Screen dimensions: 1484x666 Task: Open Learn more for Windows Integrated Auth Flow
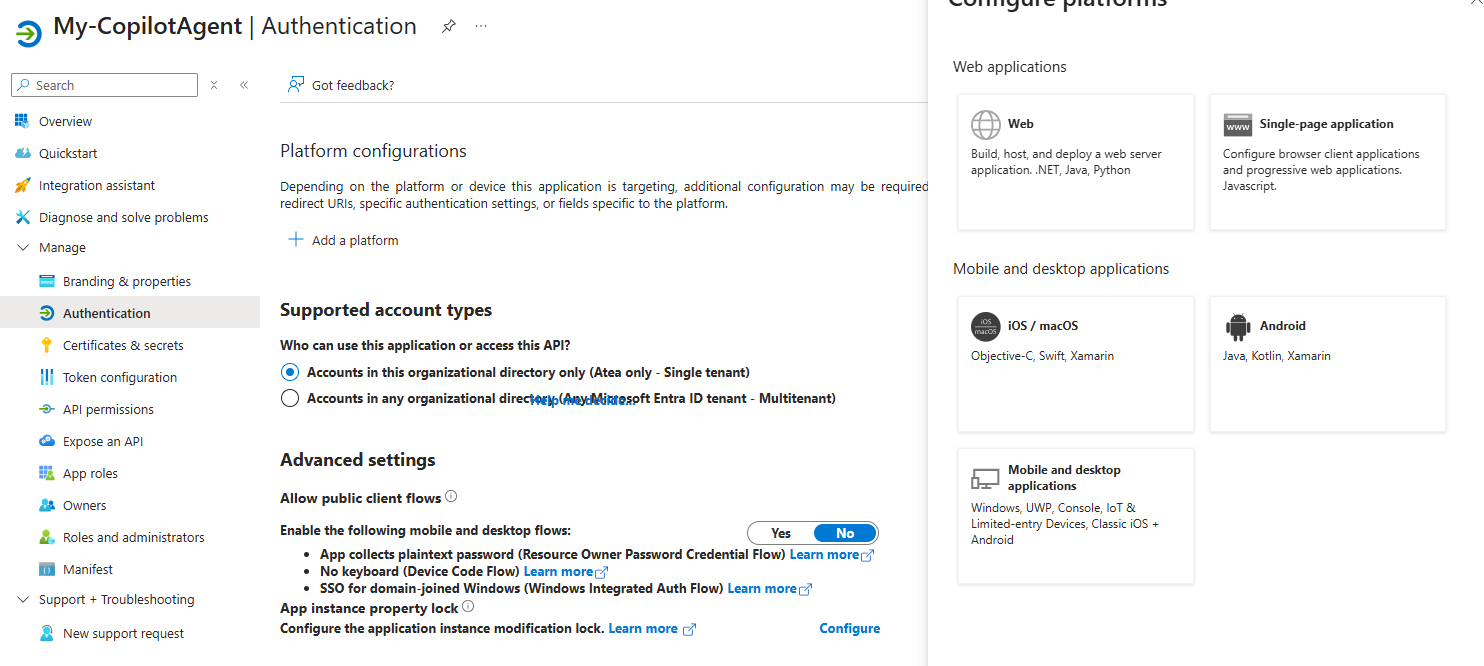click(x=770, y=588)
